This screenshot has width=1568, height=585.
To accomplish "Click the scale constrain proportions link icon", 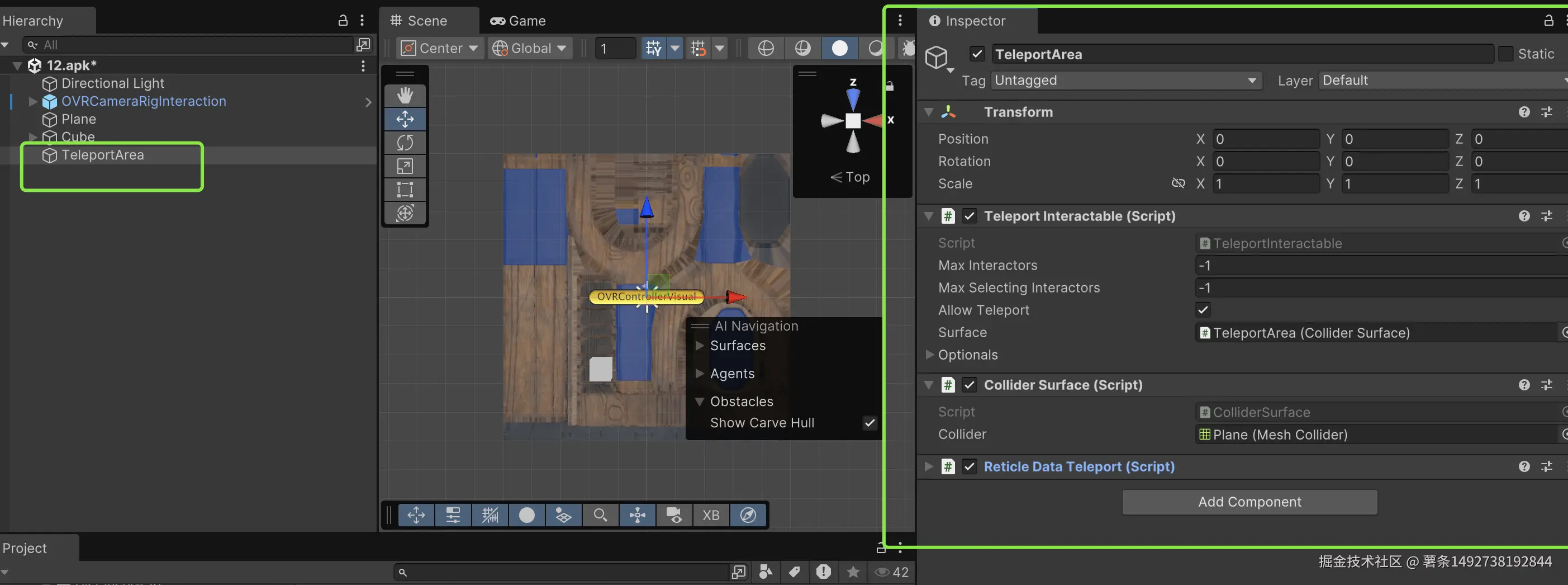I will click(x=1178, y=183).
